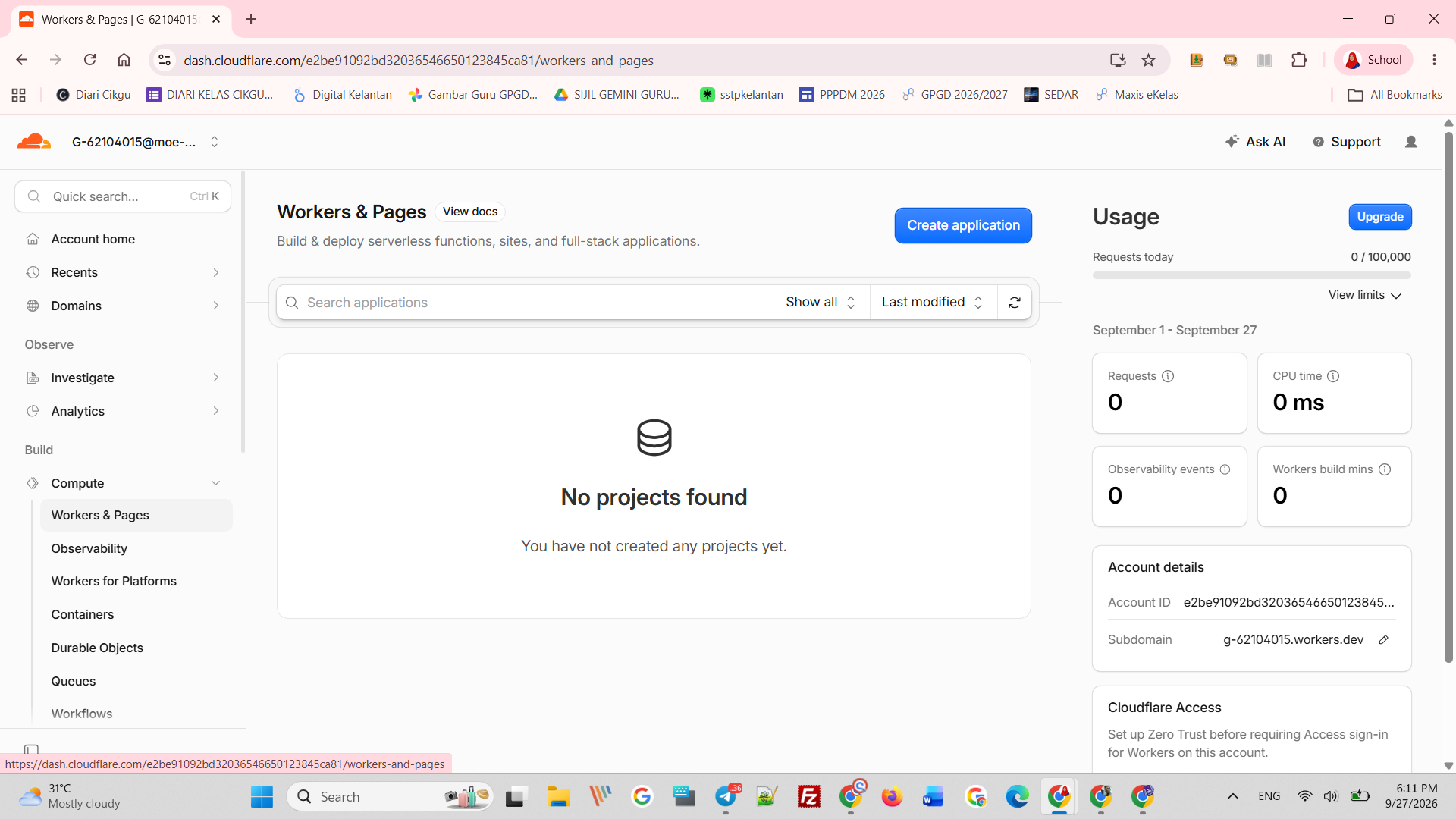The width and height of the screenshot is (1456, 819).
Task: Bookmark this page with the star icon
Action: click(1148, 60)
